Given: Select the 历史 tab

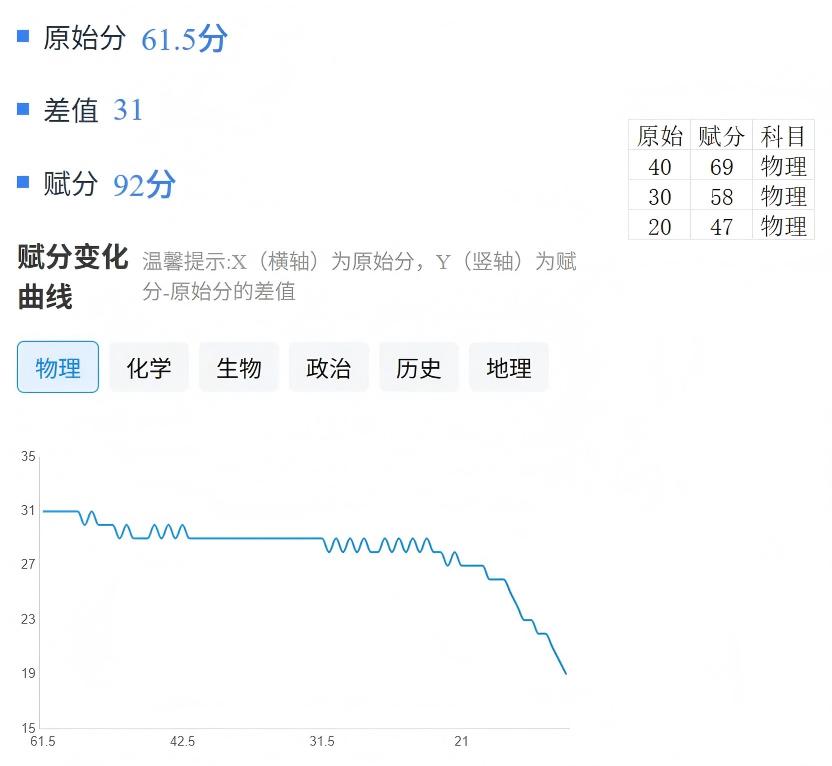Looking at the screenshot, I should 418,367.
